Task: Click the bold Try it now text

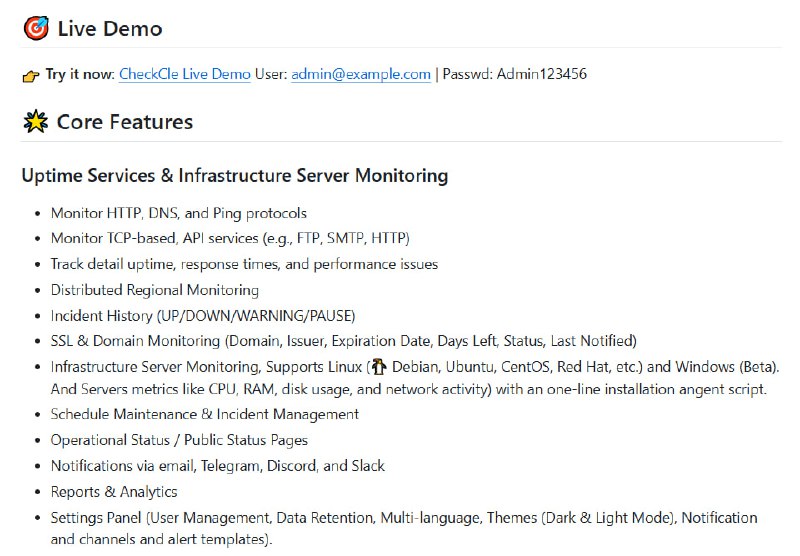Action: pos(80,74)
